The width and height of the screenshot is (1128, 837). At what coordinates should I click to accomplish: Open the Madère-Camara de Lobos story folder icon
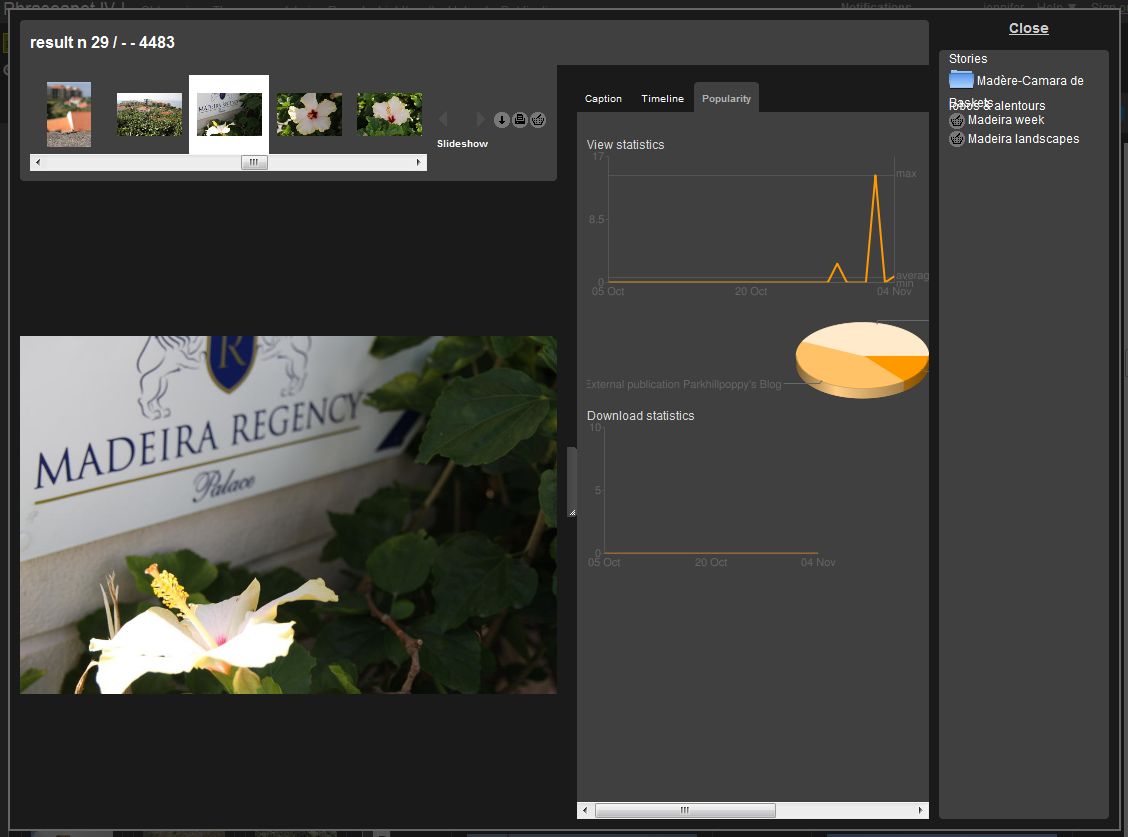click(x=960, y=80)
